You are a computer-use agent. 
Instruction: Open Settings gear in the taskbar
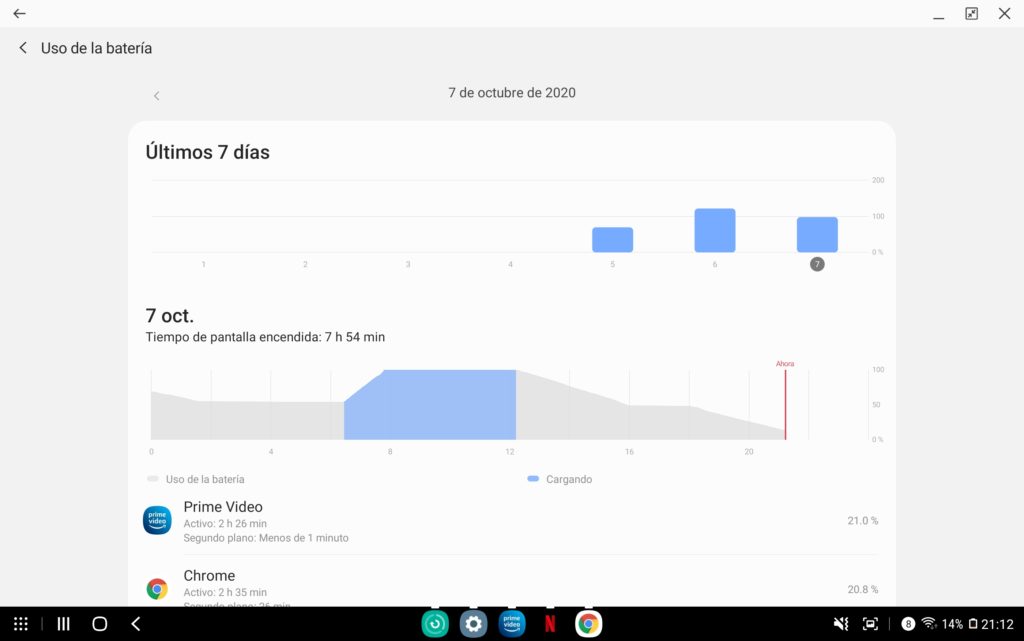coord(473,624)
